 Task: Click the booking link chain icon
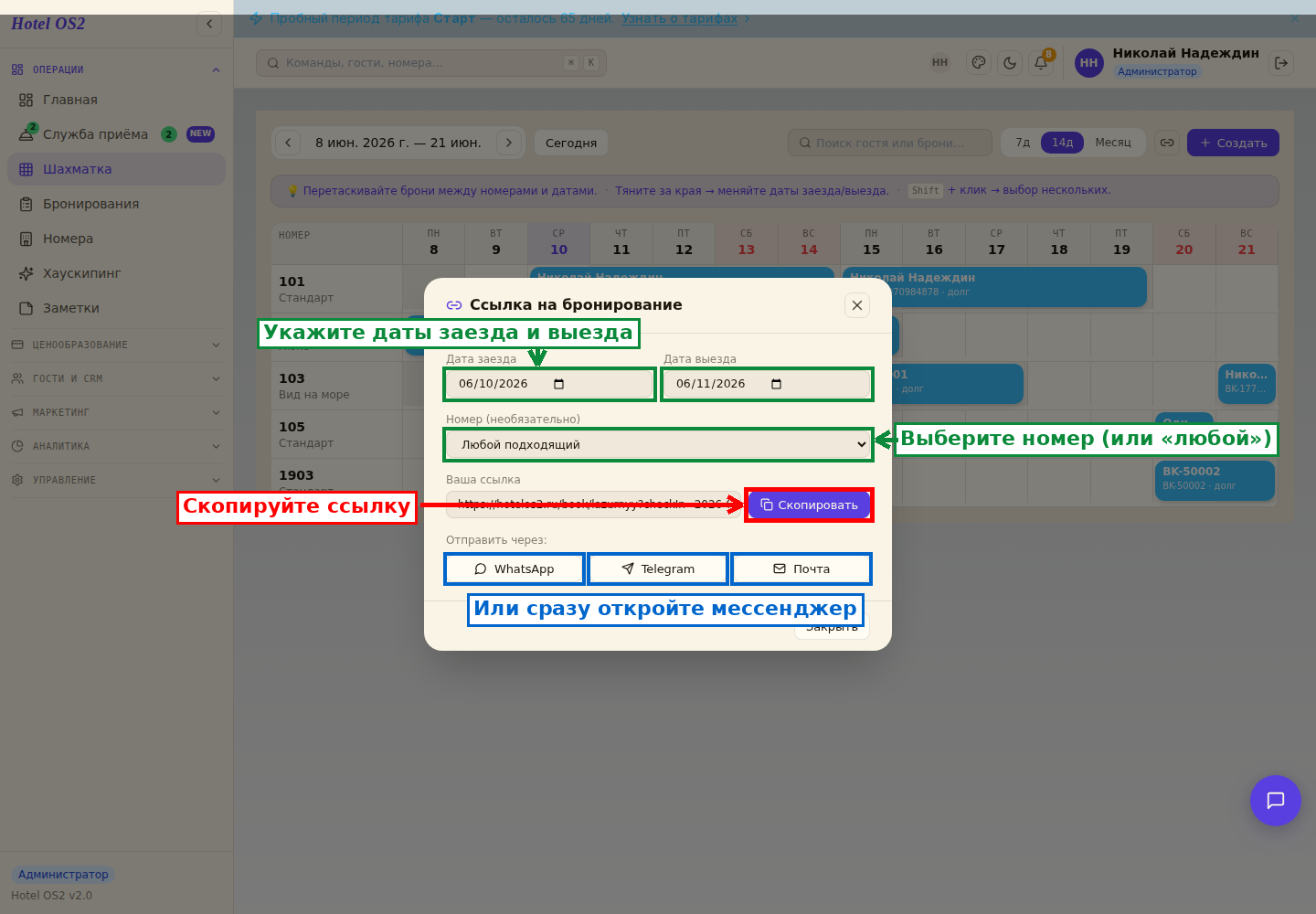pyautogui.click(x=1167, y=143)
